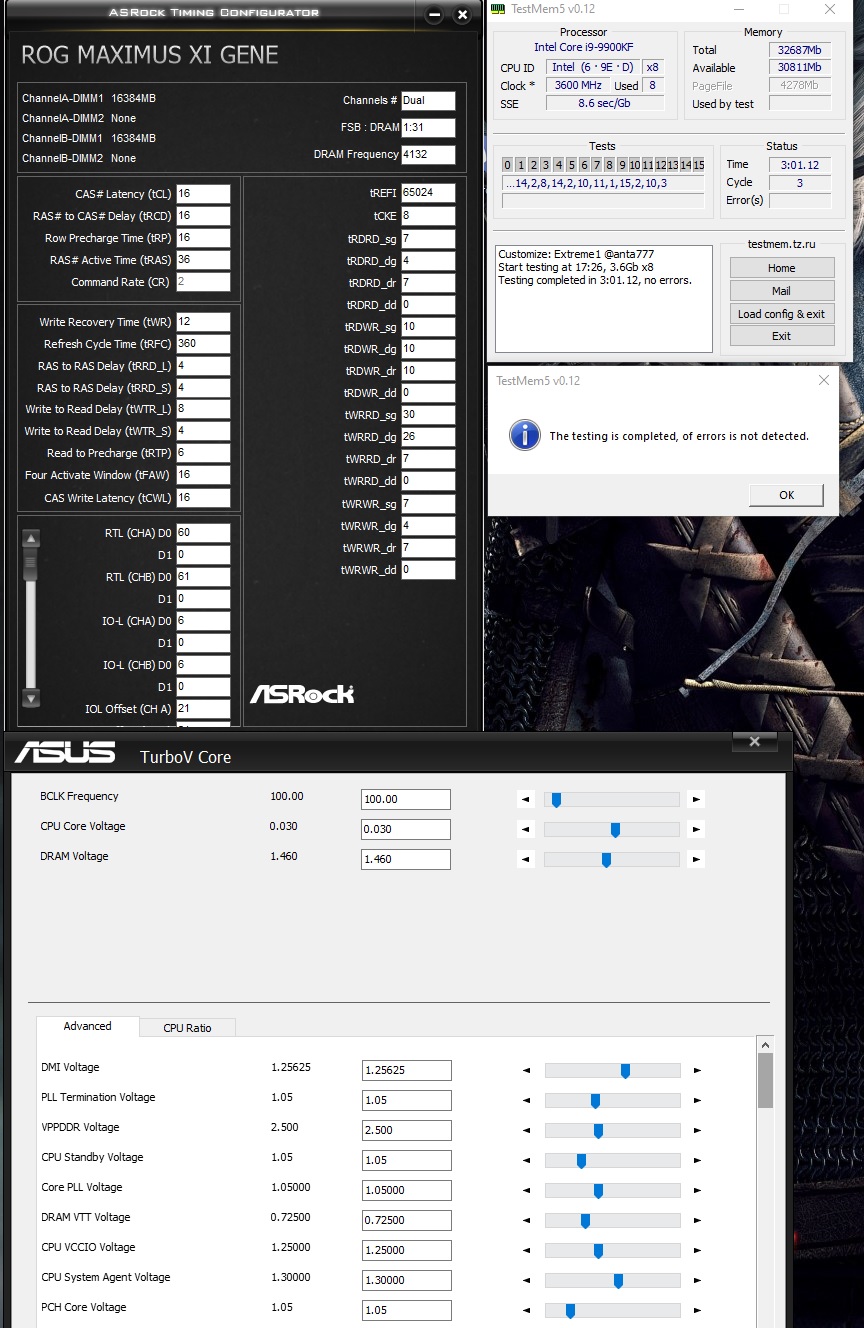This screenshot has height=1328, width=864.
Task: Adjust the DRAM Voltage slider
Action: (x=606, y=859)
